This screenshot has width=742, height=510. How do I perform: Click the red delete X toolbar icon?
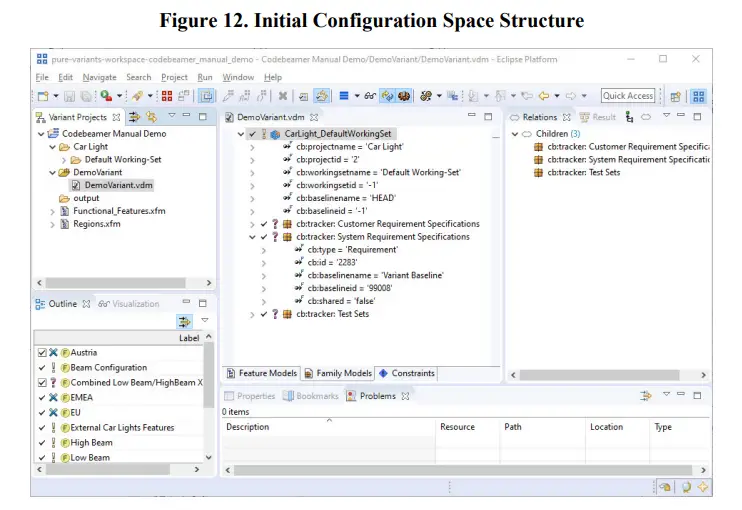click(x=284, y=96)
